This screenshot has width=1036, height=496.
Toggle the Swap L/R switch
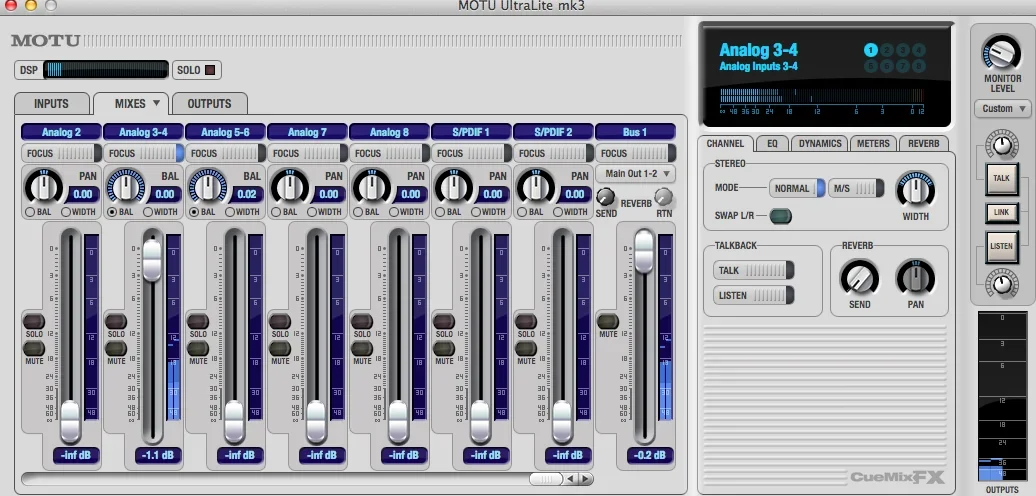click(780, 216)
